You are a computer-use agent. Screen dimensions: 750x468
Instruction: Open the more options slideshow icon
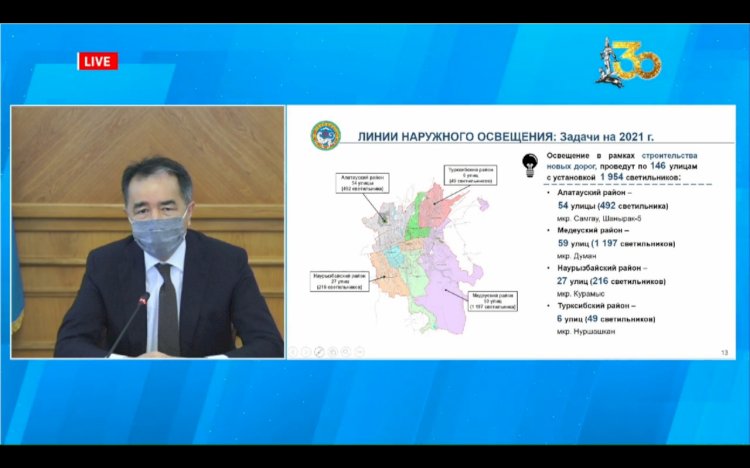pyautogui.click(x=359, y=351)
